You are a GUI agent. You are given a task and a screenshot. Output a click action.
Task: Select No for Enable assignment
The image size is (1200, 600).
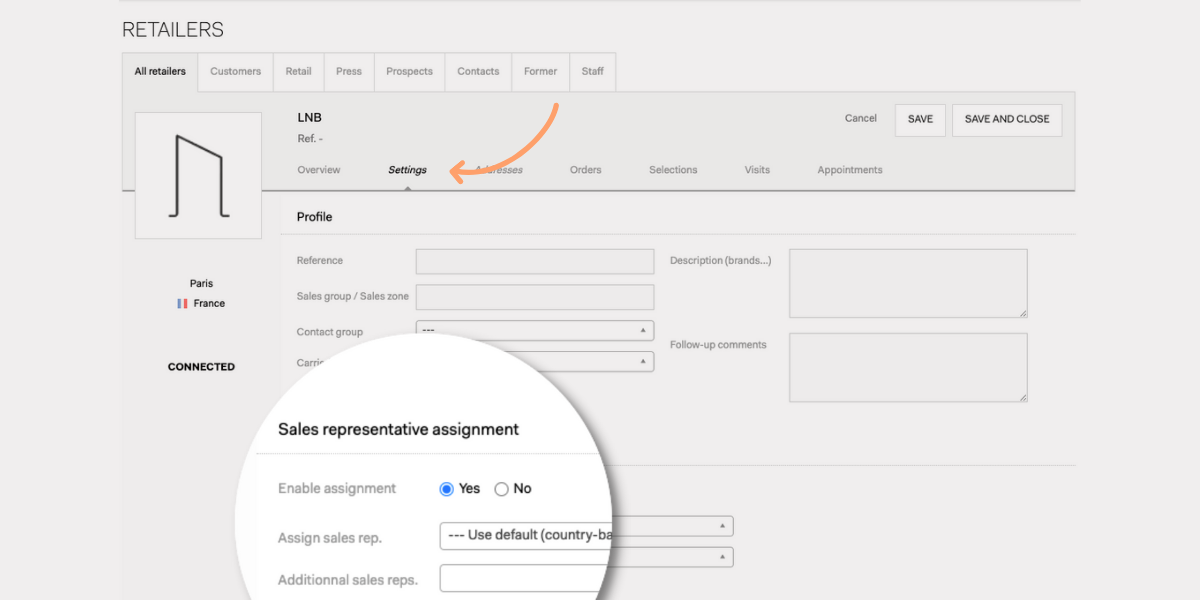pos(502,489)
